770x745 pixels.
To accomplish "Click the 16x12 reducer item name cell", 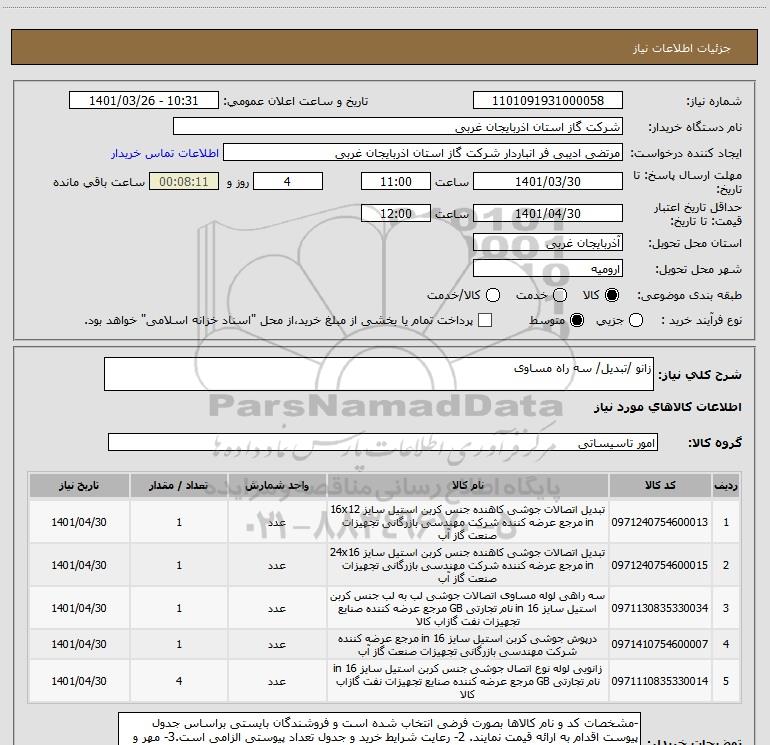I will pos(468,522).
